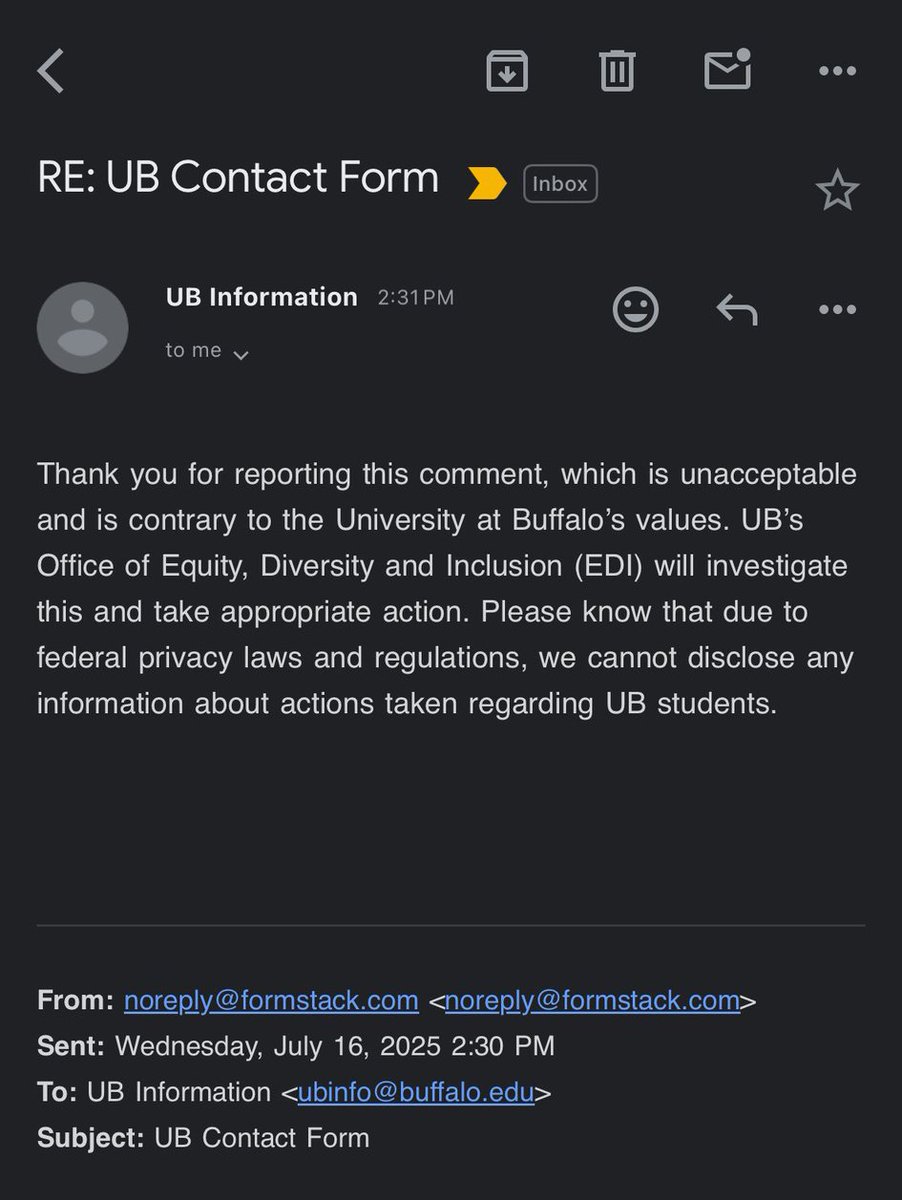Add emoji reaction with the smiley icon
The image size is (902, 1200).
(636, 310)
